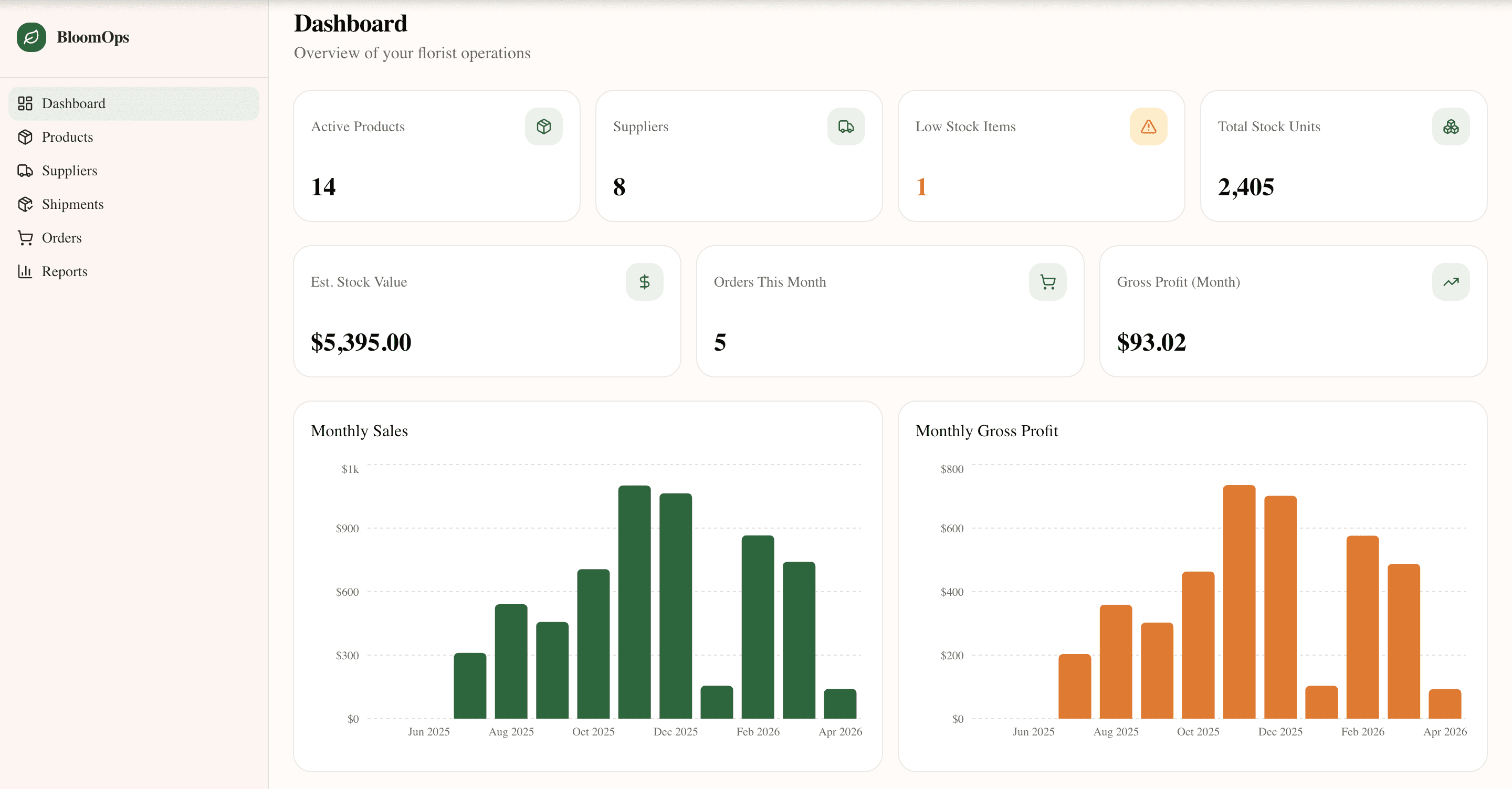Click the Suppliers truck icon in sidebar
1512x789 pixels.
[x=25, y=170]
